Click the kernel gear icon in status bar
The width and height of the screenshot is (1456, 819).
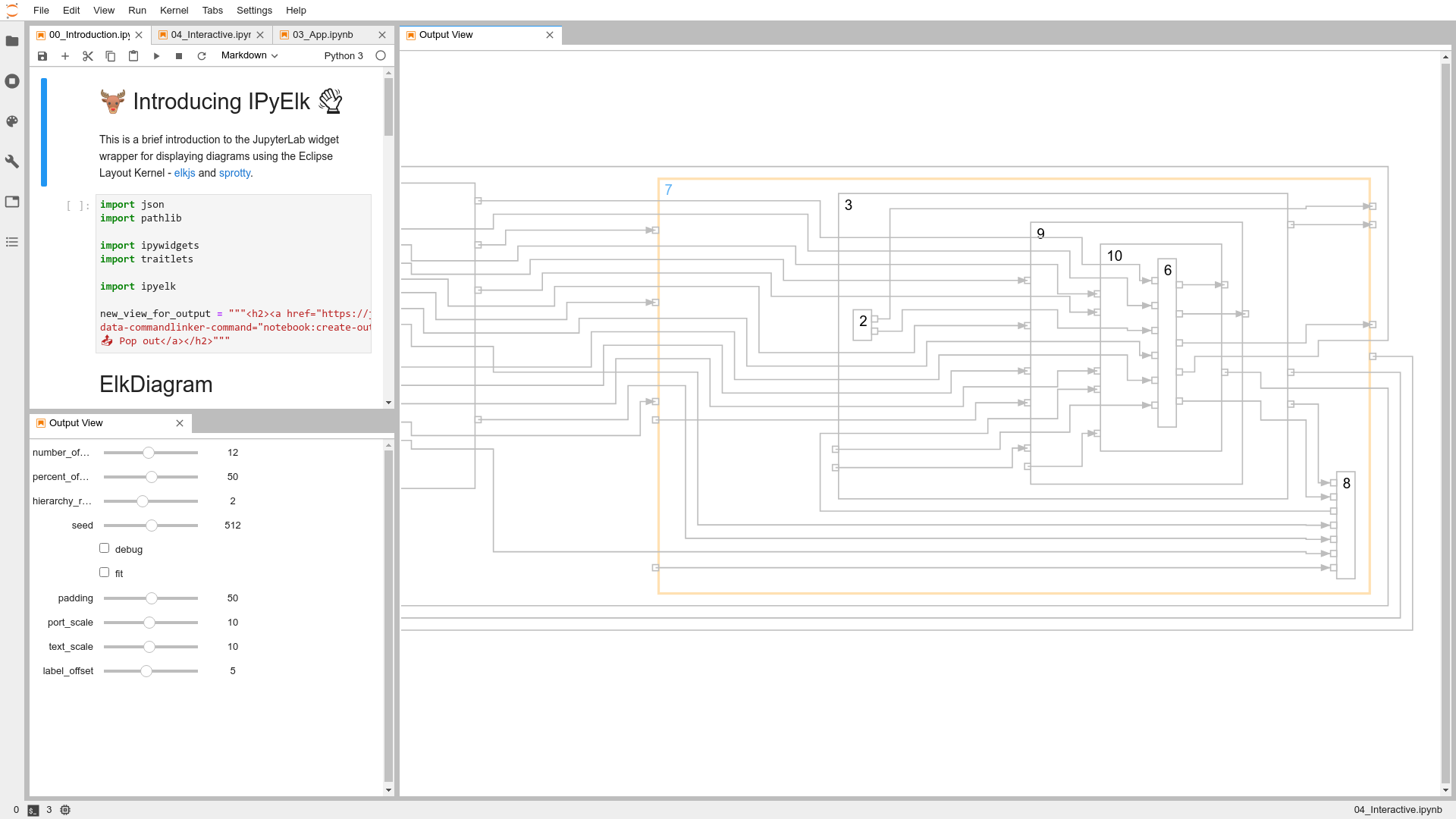(x=65, y=810)
